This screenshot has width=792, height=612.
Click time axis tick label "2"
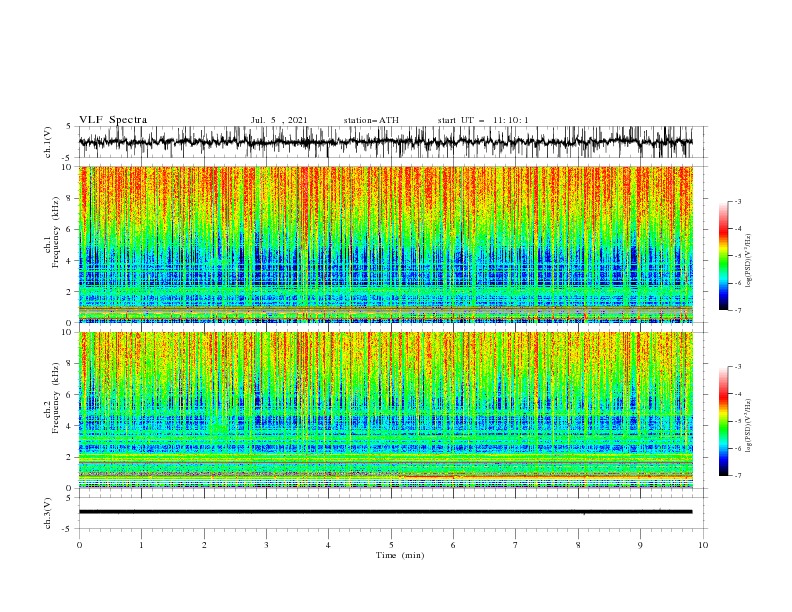[204, 545]
